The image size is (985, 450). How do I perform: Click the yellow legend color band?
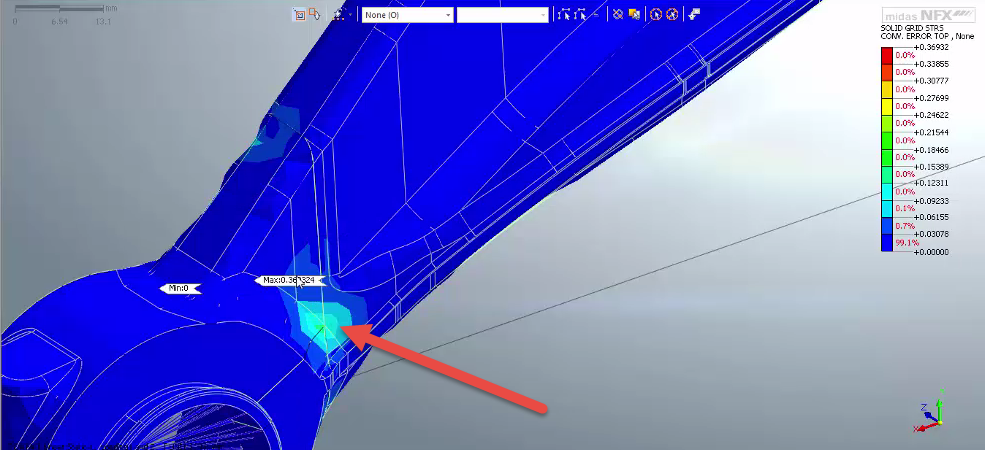887,106
